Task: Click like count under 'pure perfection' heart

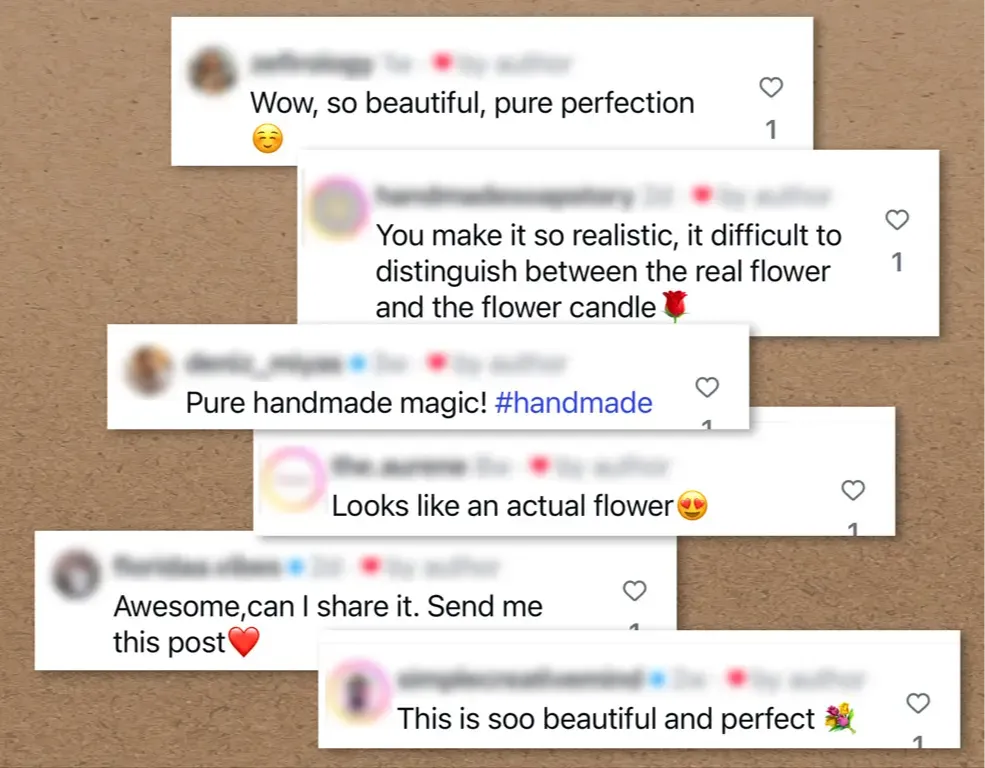Action: click(771, 129)
